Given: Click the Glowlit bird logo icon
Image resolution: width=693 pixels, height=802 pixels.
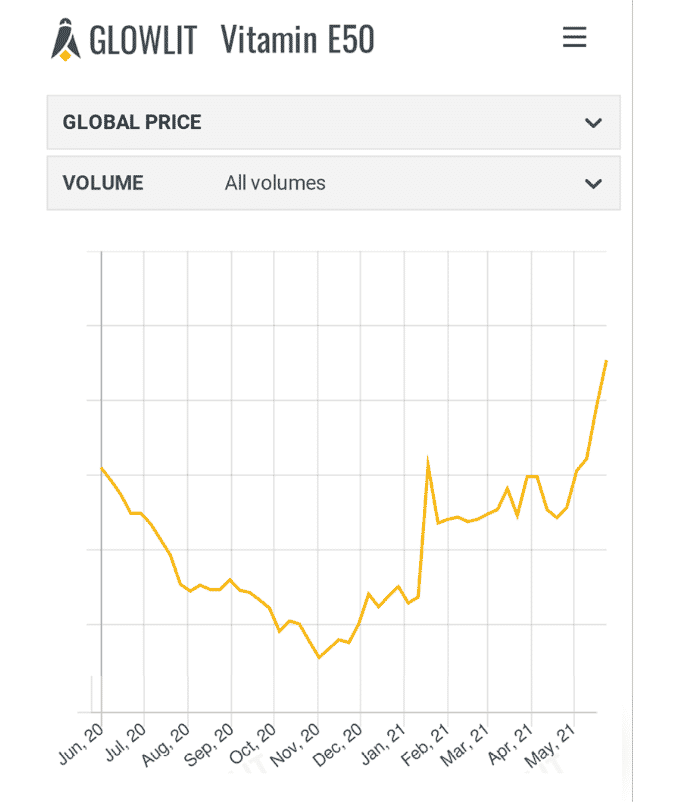Looking at the screenshot, I should coord(65,37).
